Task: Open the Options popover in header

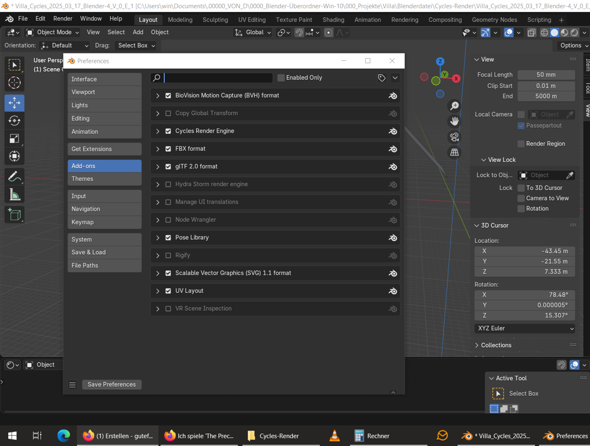Action: (573, 46)
